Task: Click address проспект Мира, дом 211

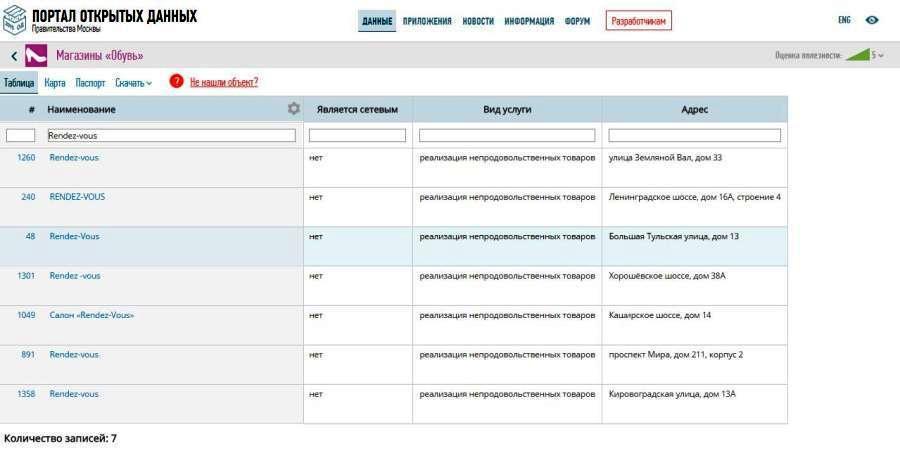Action: coord(676,355)
